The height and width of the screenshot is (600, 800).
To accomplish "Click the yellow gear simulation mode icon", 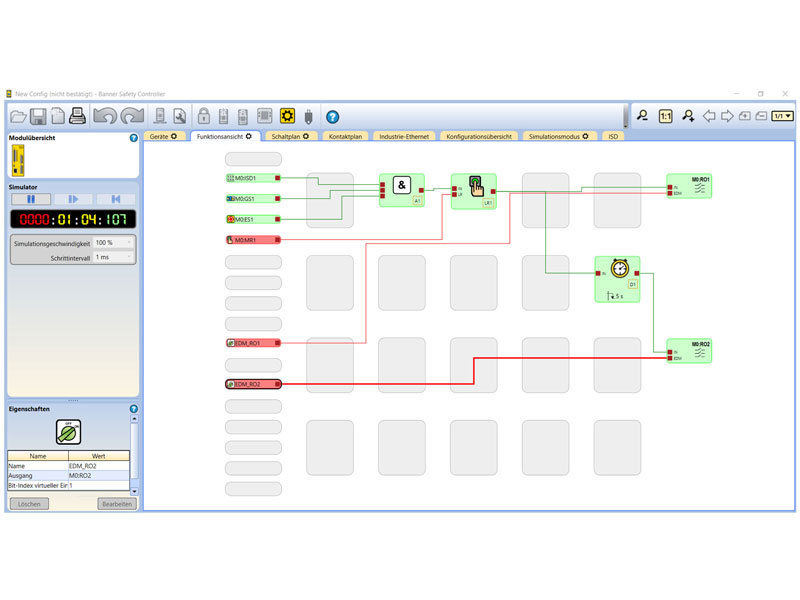I will [287, 116].
